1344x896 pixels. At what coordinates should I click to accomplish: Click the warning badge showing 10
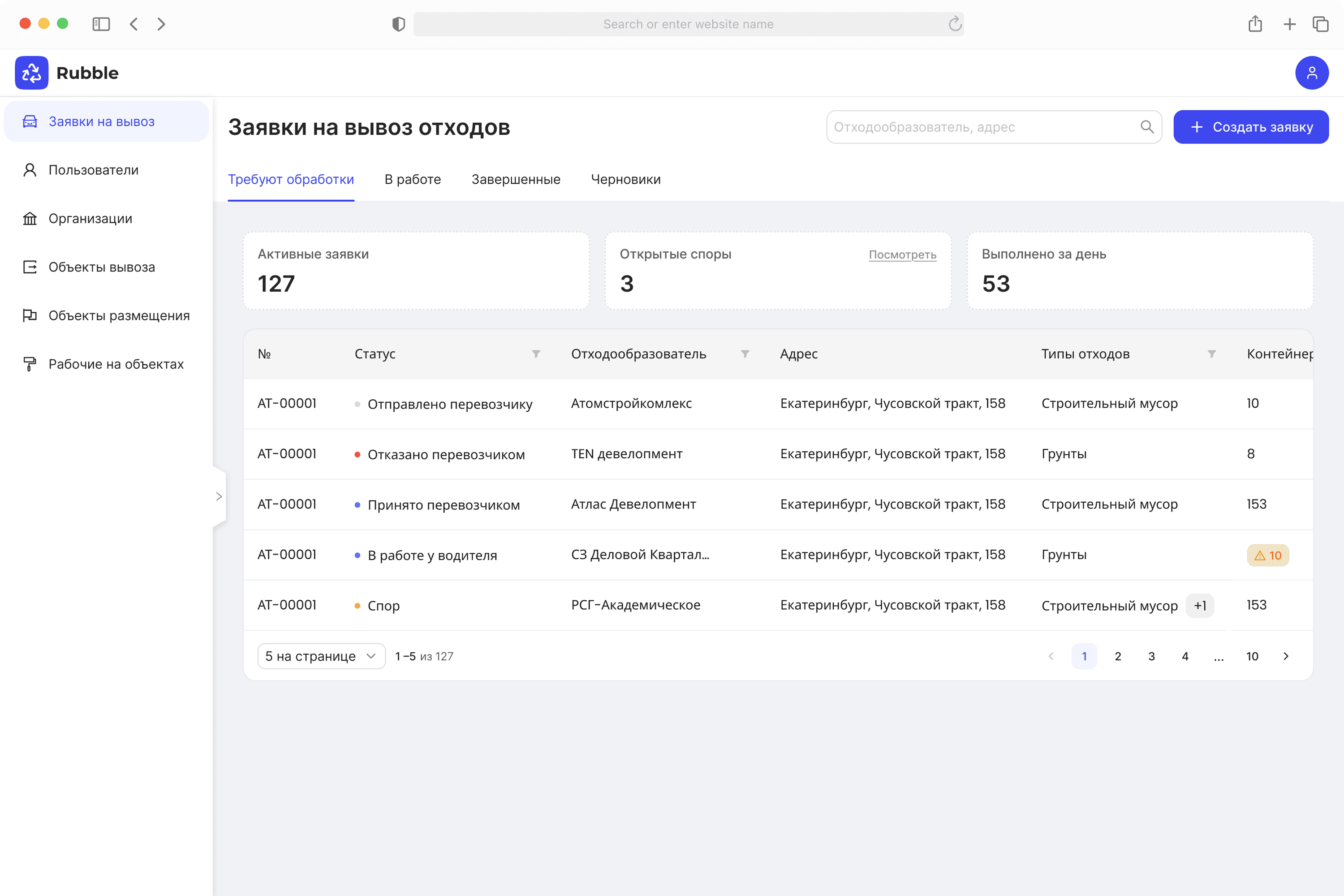[x=1267, y=555]
